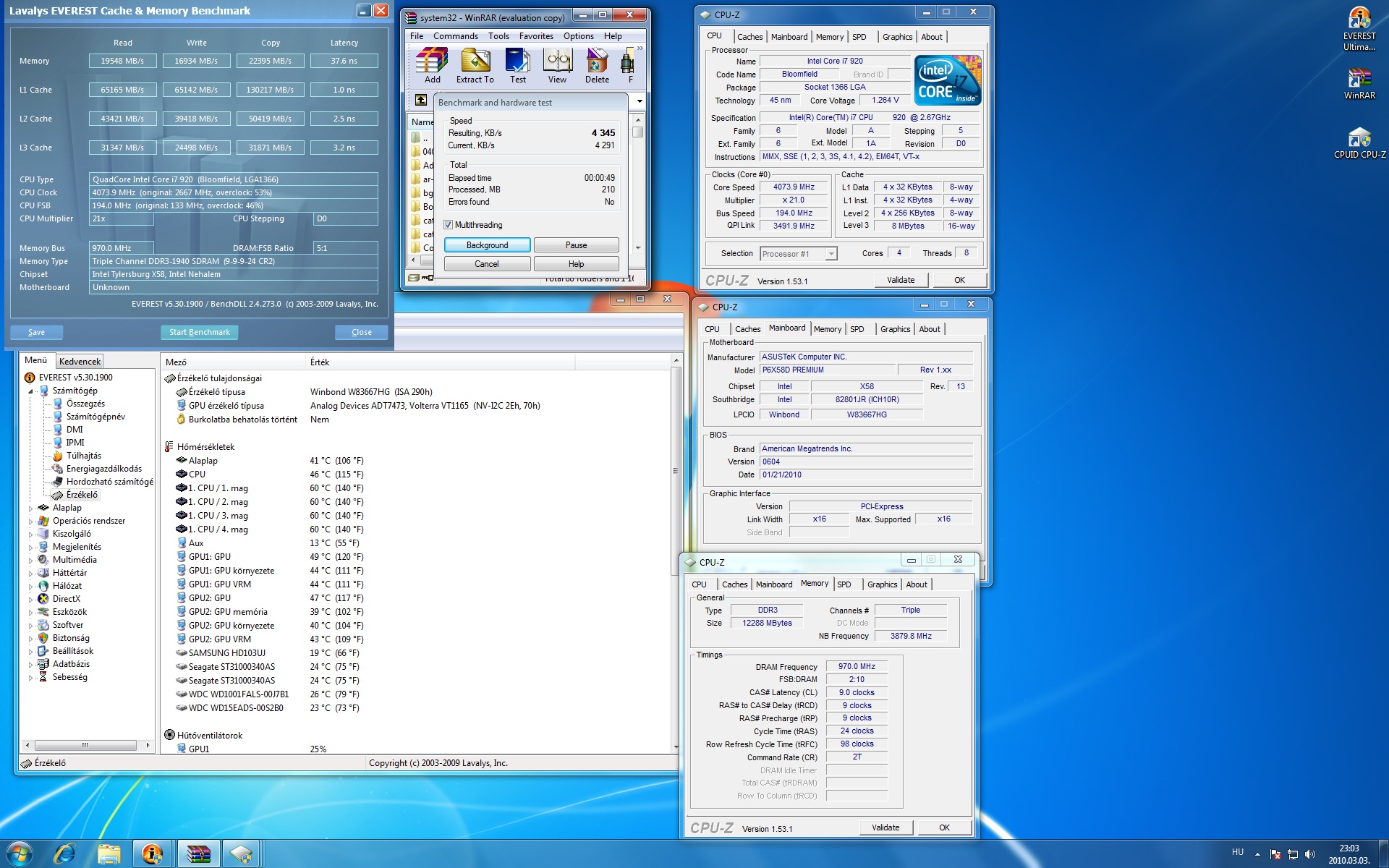Expand the DirectX tree node

(x=31, y=600)
